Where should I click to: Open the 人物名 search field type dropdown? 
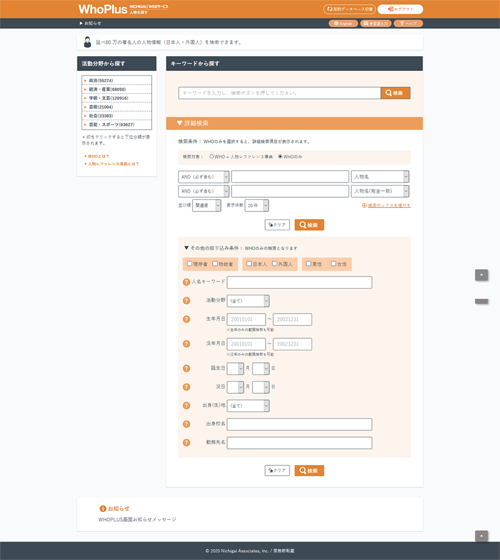coord(380,177)
